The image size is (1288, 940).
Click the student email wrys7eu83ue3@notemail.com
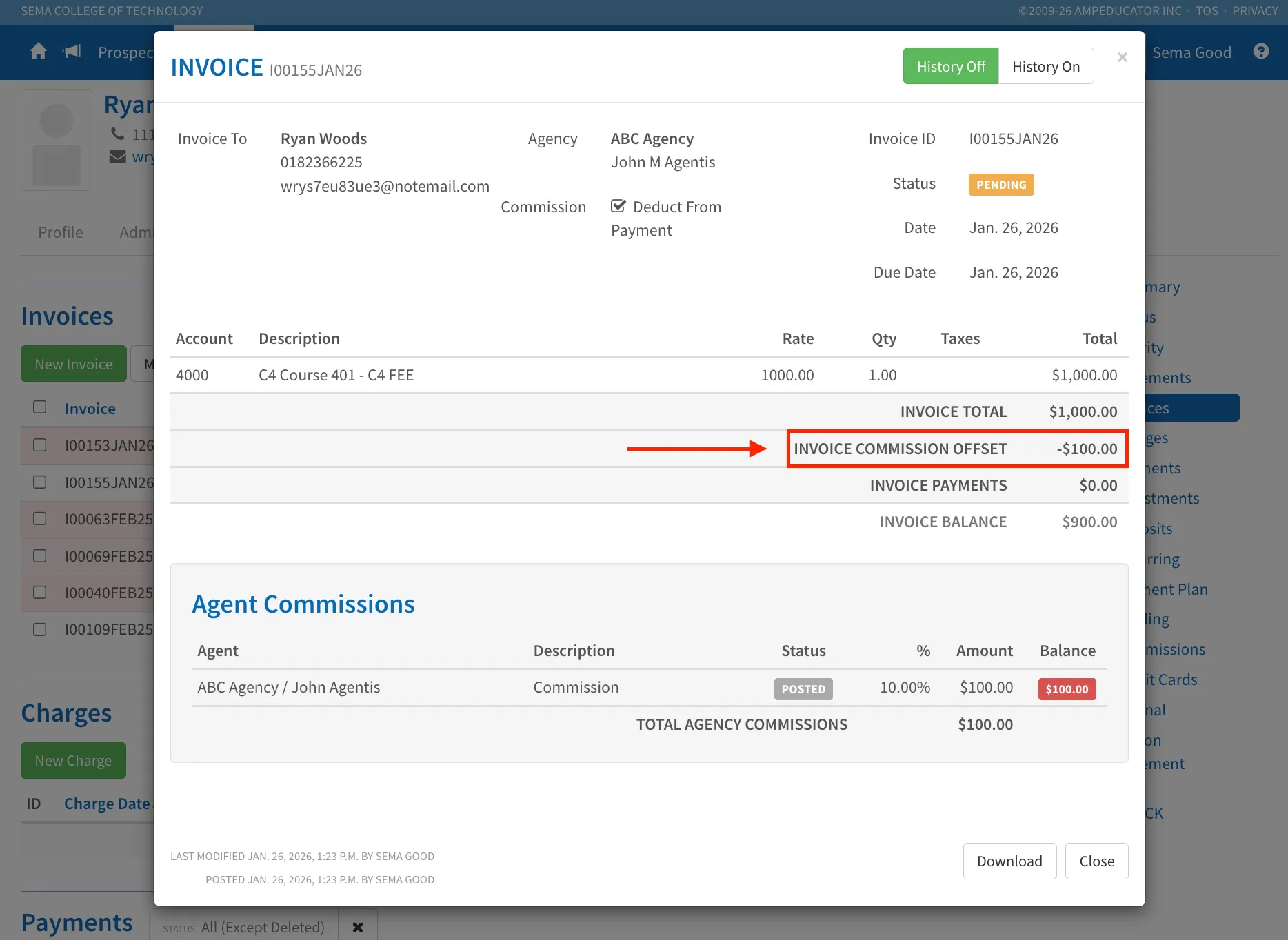click(x=385, y=186)
